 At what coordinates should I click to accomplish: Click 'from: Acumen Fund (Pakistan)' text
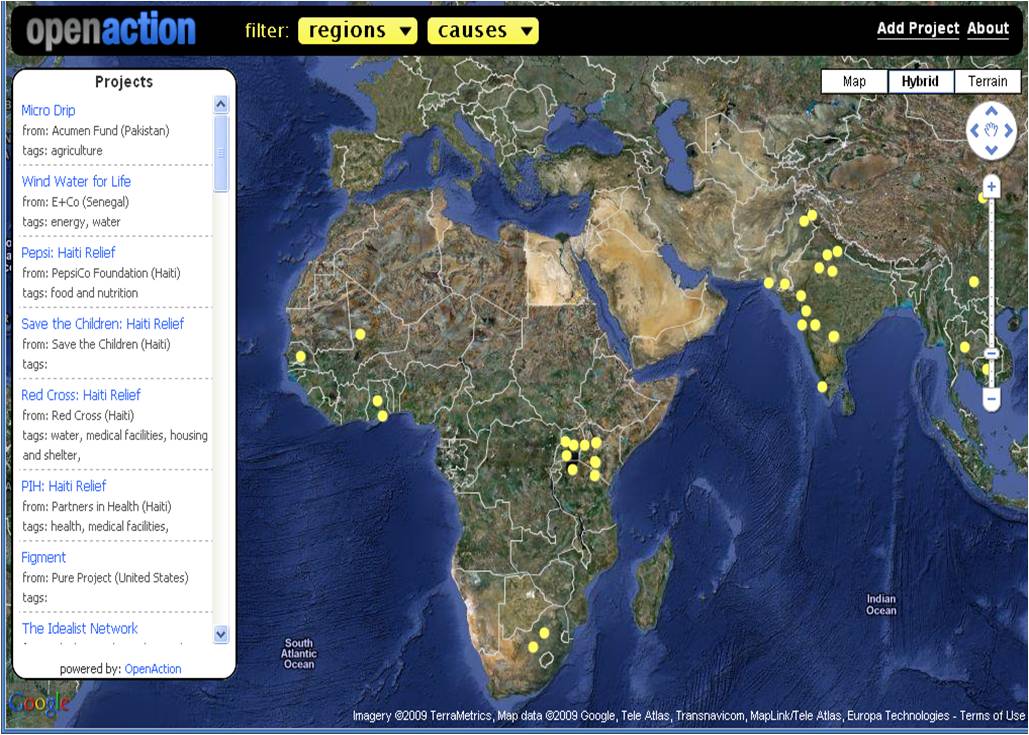[x=96, y=131]
